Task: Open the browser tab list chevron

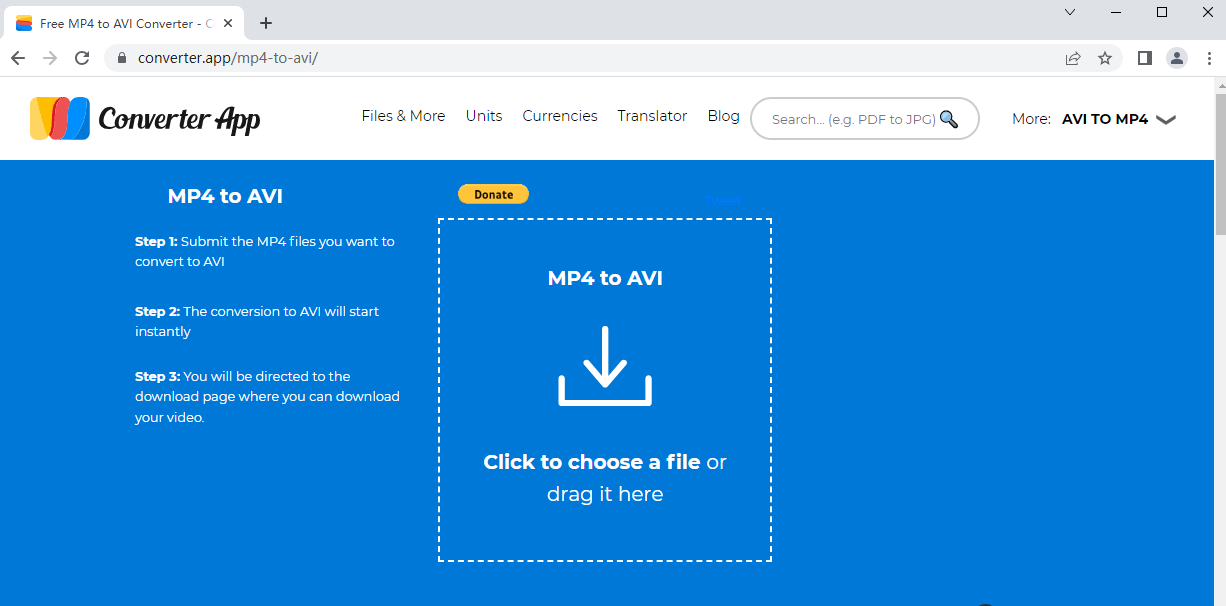Action: click(x=1069, y=12)
